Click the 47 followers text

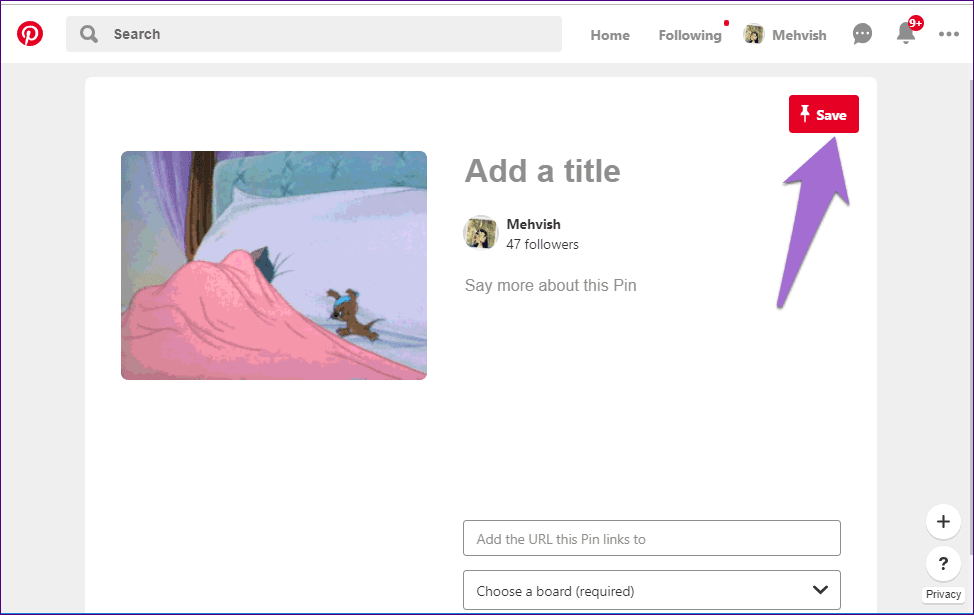coord(542,245)
